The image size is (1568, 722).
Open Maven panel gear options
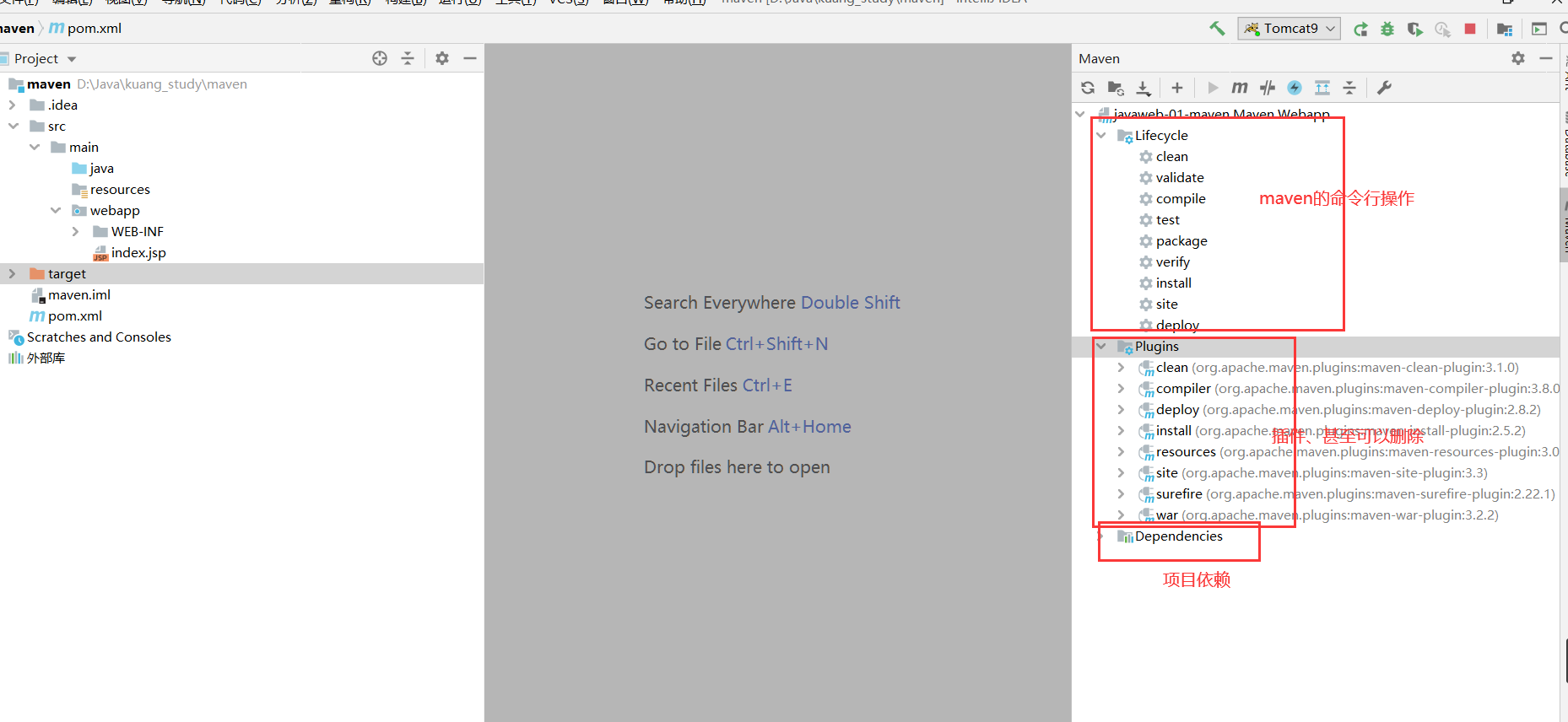(1518, 58)
